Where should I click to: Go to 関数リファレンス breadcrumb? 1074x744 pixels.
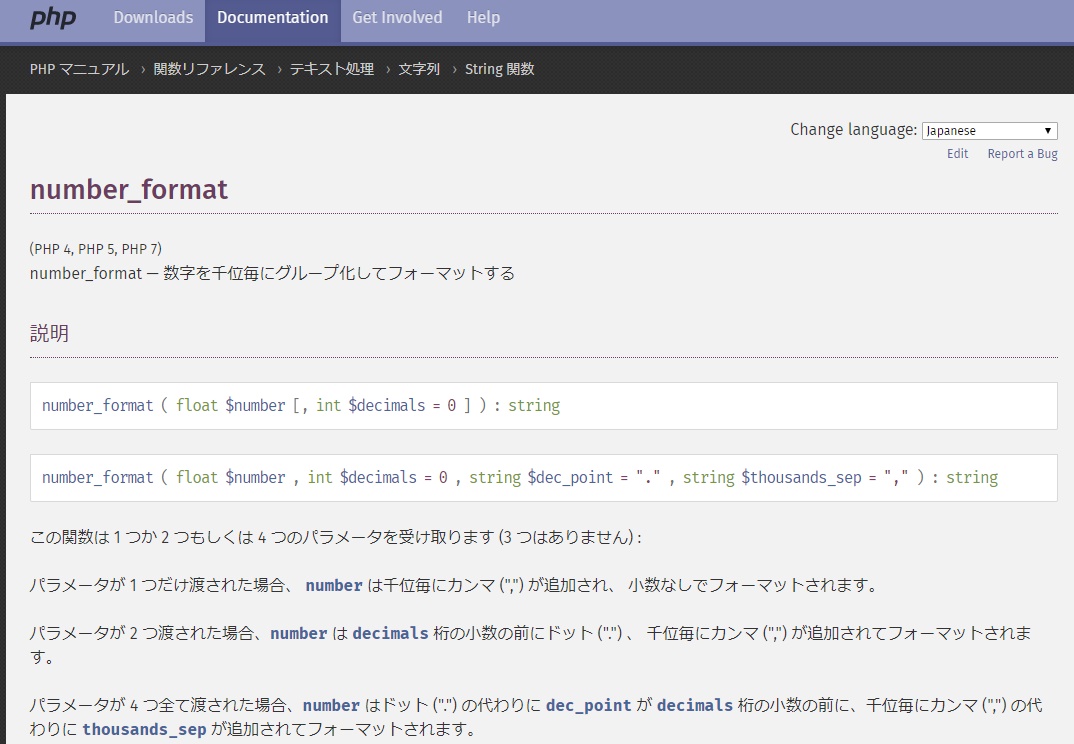point(210,69)
